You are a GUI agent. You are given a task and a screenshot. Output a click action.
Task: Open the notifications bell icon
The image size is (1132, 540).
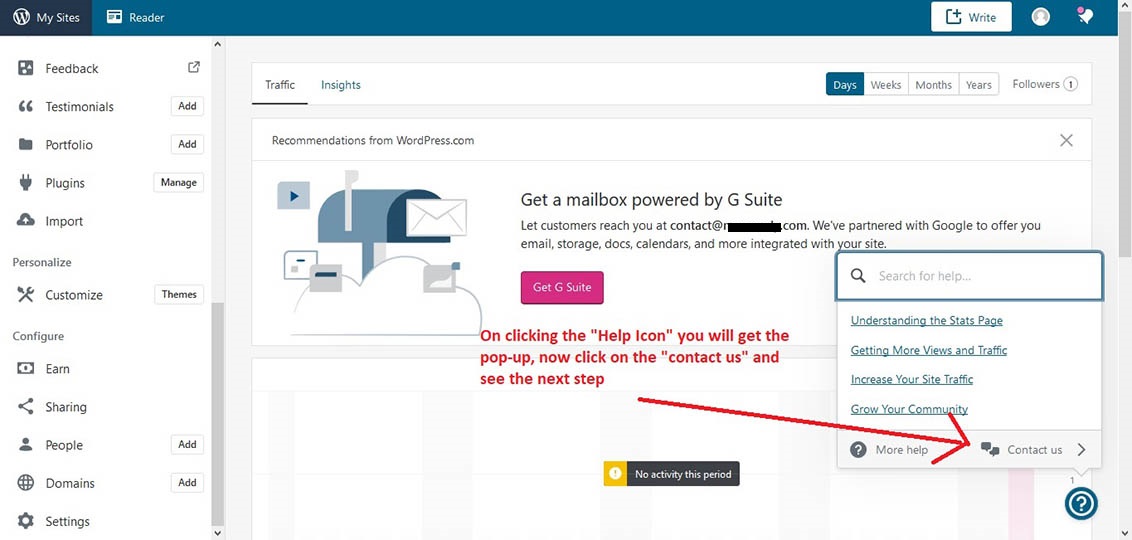(1085, 17)
